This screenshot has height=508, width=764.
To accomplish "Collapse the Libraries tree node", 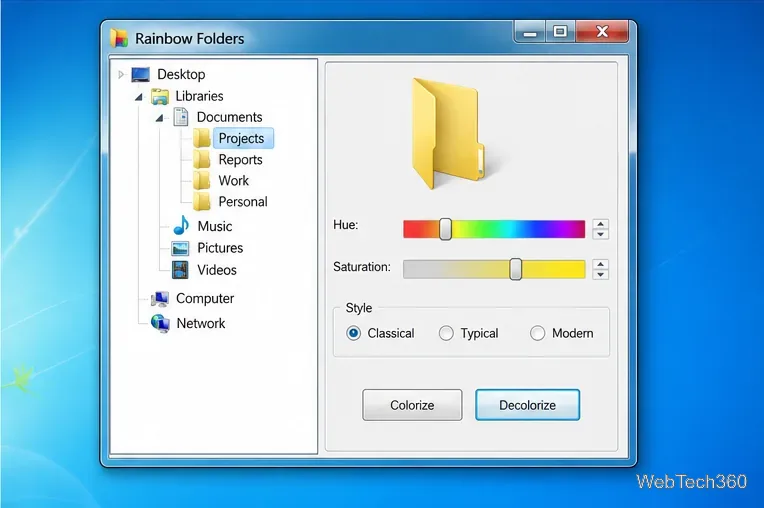I will [139, 97].
